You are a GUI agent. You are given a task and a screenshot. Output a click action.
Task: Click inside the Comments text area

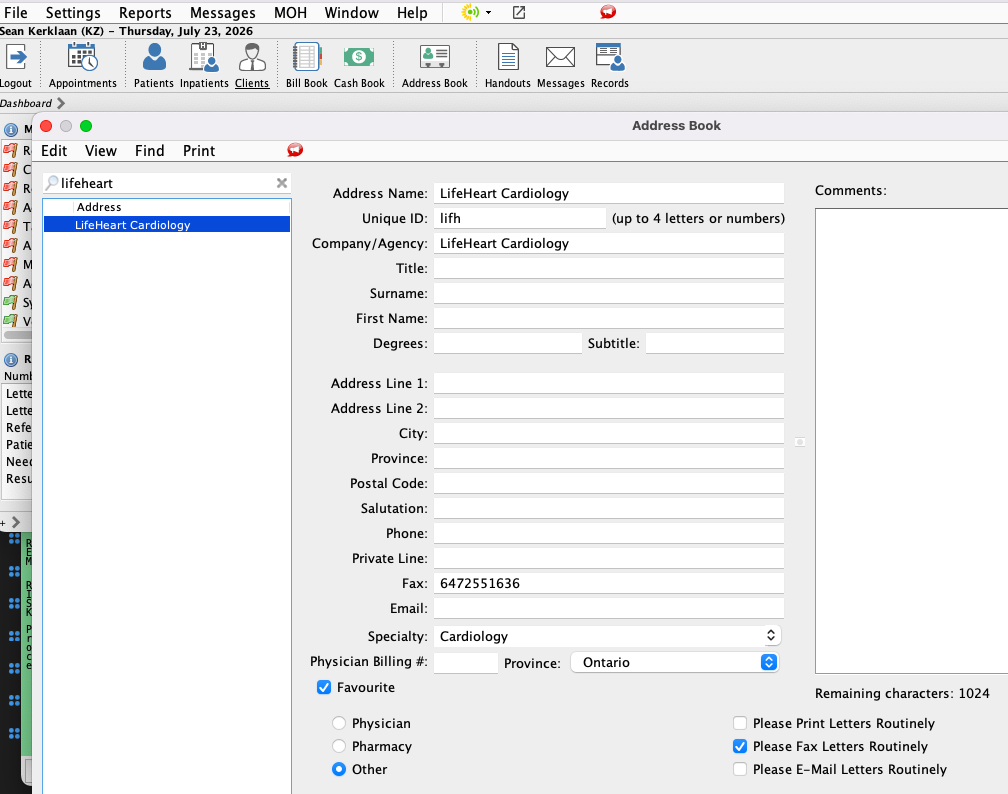(912, 440)
